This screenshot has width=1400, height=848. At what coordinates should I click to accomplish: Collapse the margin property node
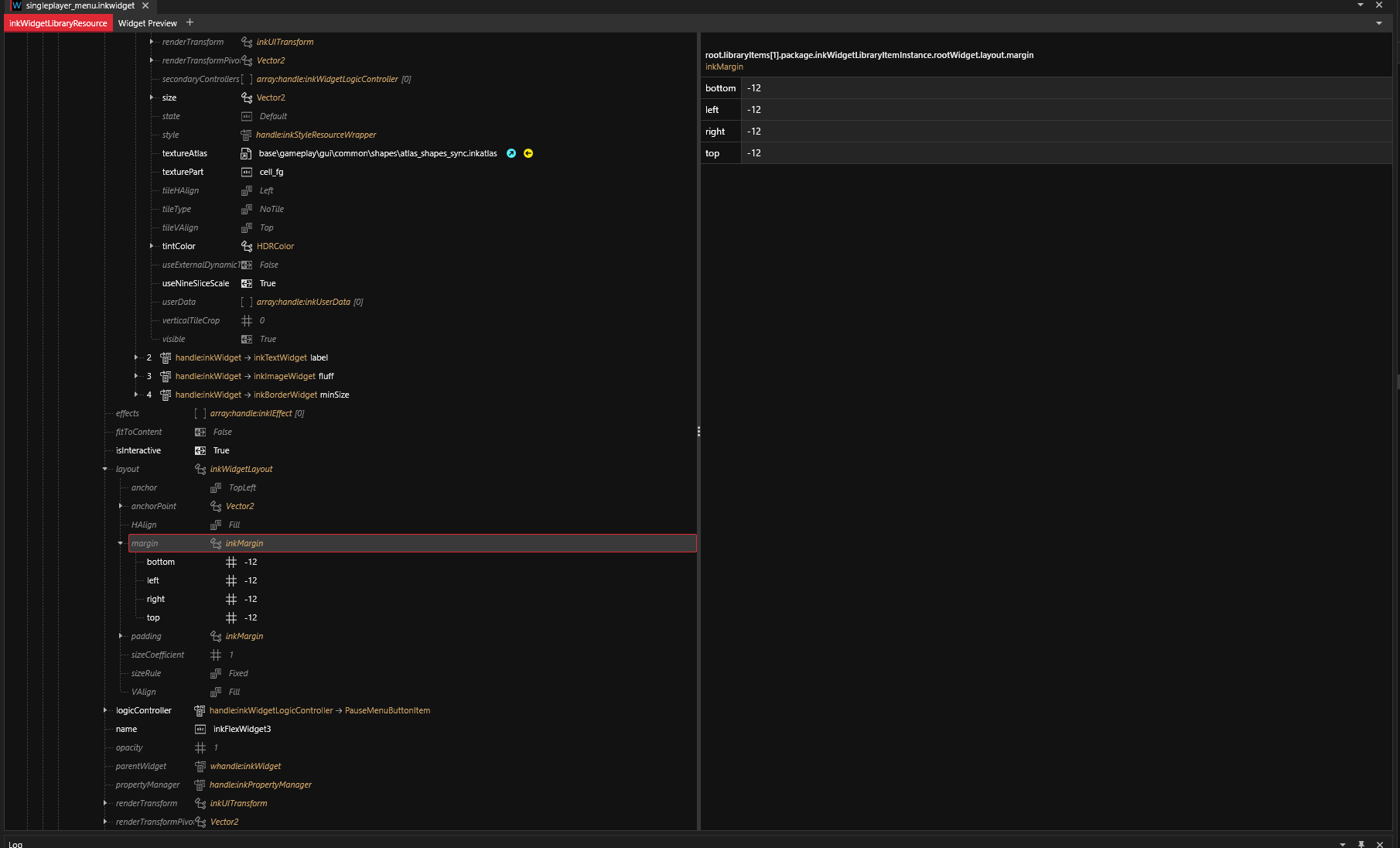point(121,543)
